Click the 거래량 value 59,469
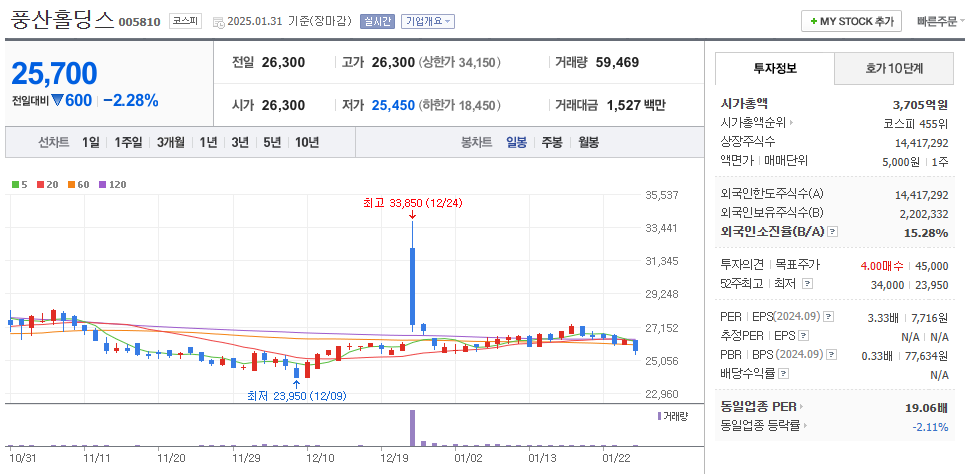Viewport: 971px width, 474px height. [x=617, y=62]
